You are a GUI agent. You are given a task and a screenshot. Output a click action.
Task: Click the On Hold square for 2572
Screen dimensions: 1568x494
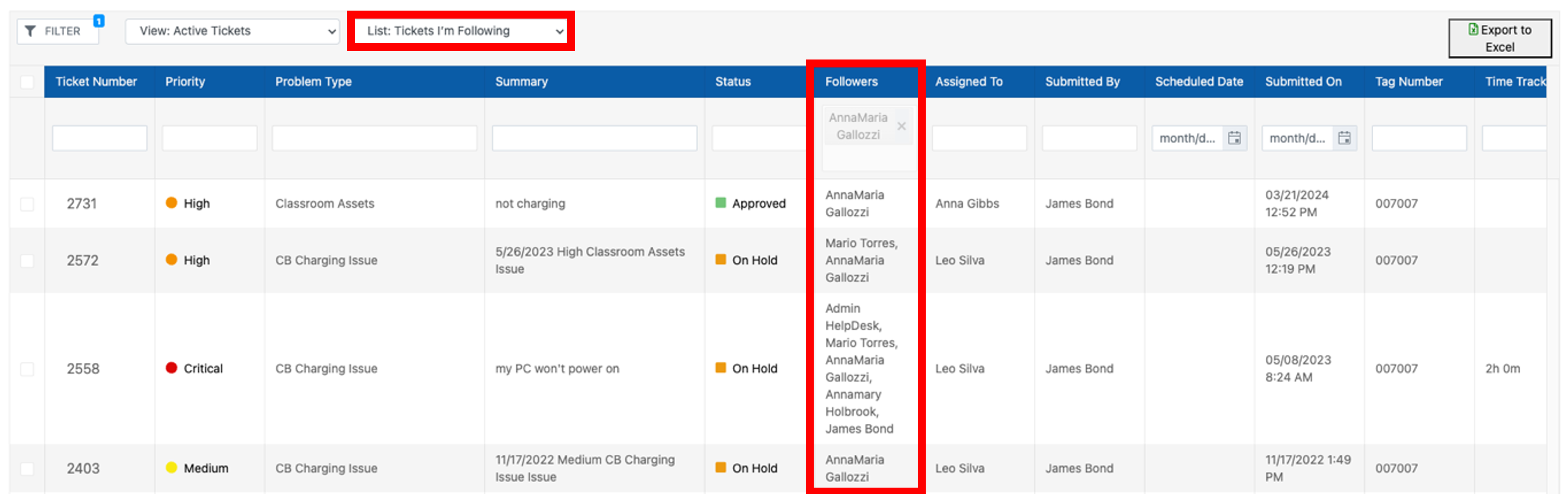click(721, 260)
